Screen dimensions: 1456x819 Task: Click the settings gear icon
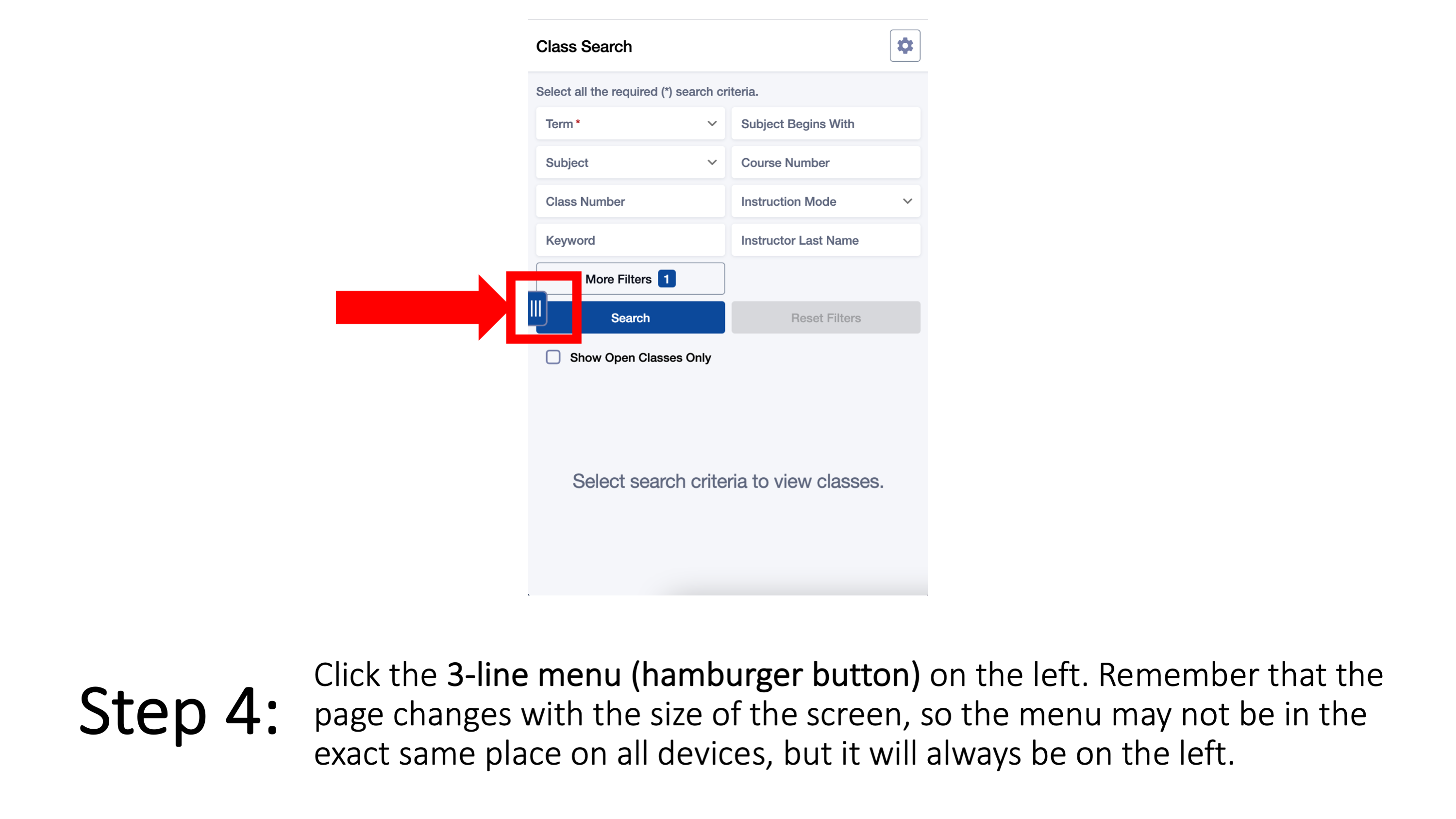(x=905, y=46)
